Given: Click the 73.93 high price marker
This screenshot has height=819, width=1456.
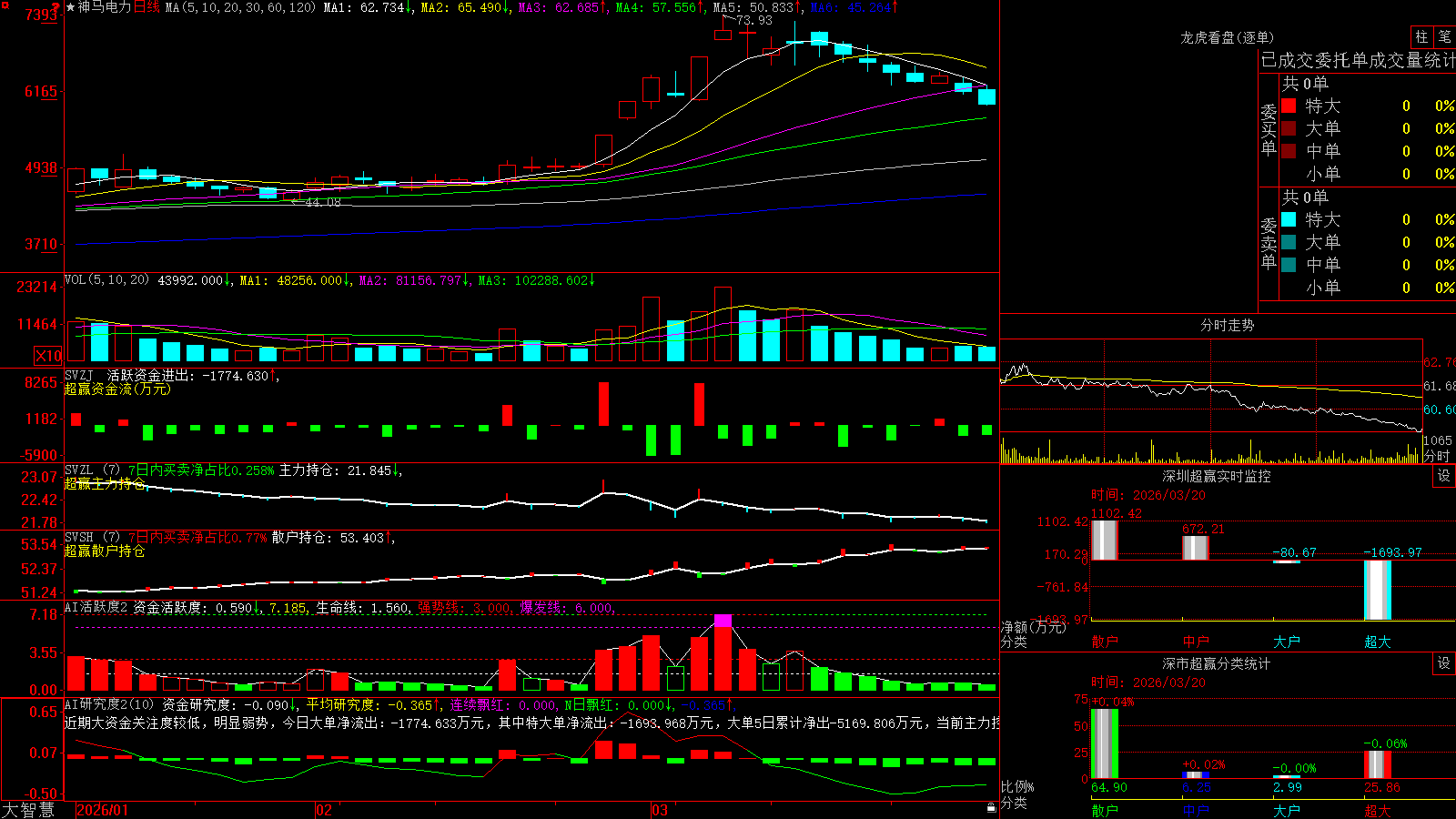Looking at the screenshot, I should 754,20.
